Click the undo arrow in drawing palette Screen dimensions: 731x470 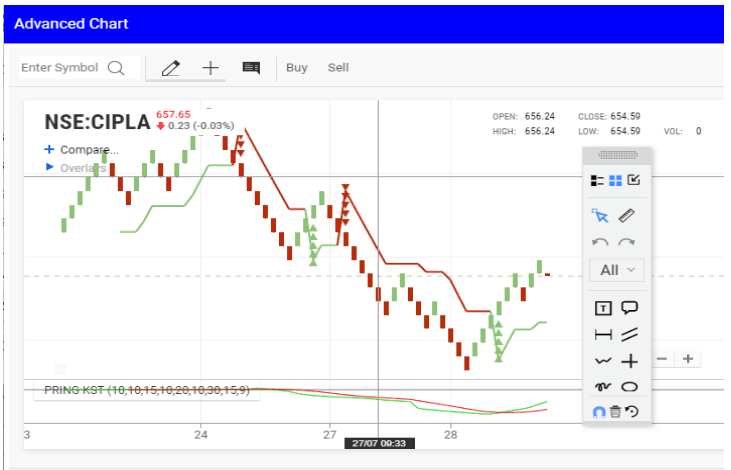pyautogui.click(x=601, y=242)
